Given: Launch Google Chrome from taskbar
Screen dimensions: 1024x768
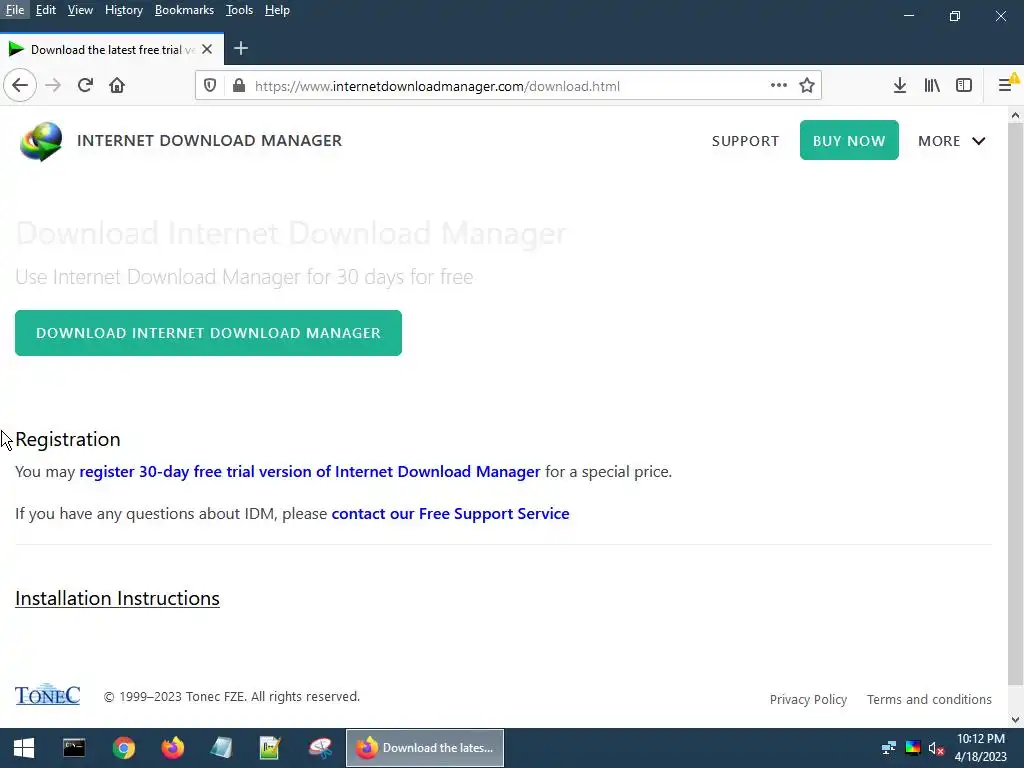Looking at the screenshot, I should point(123,748).
